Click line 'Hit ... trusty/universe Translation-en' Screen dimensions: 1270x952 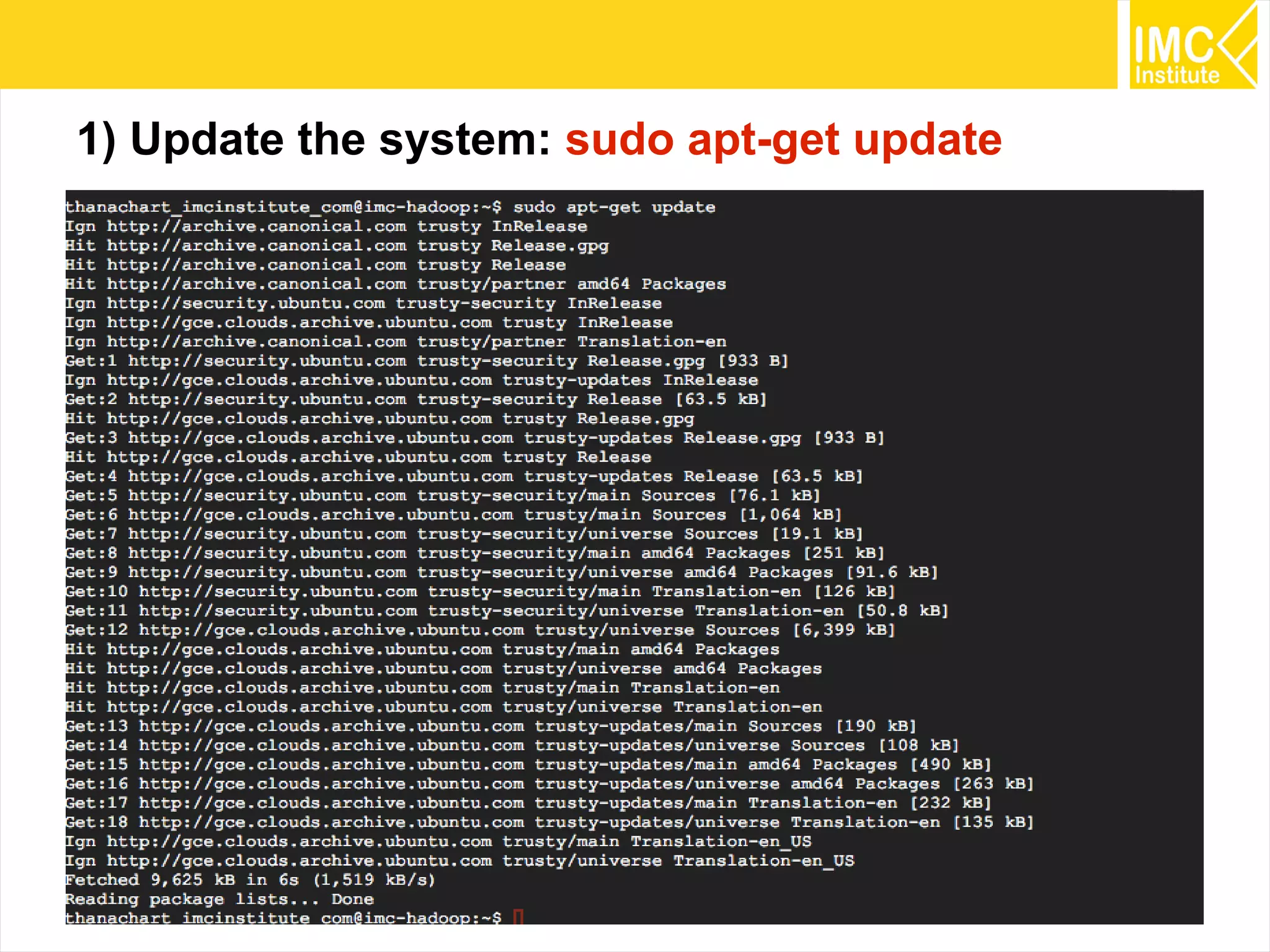click(443, 707)
